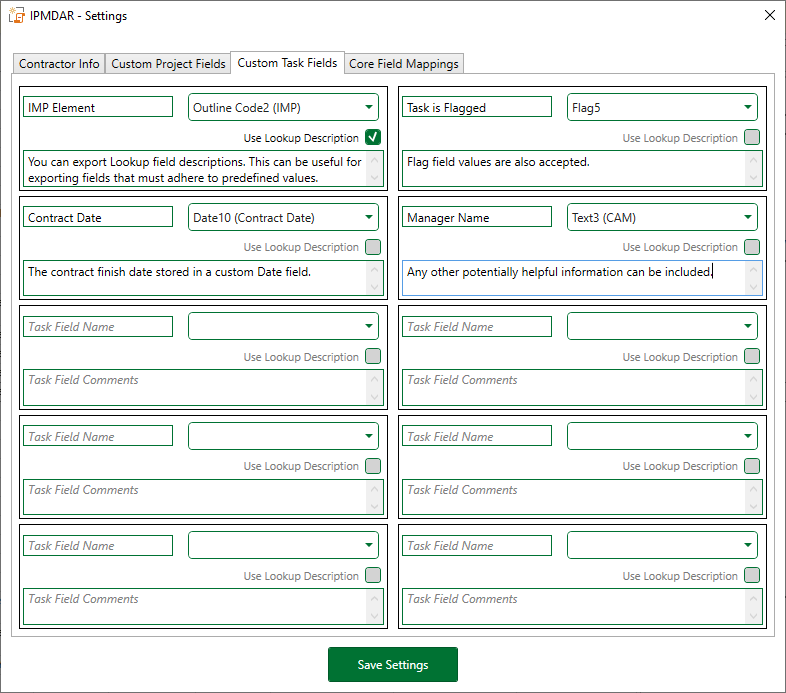Viewport: 786px width, 693px height.
Task: Go to the Core Field Mappings tab
Action: (404, 64)
